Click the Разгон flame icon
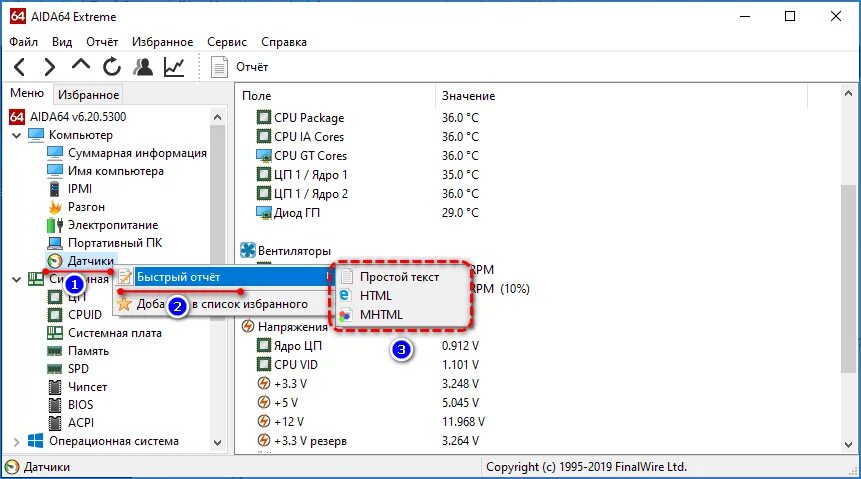Image resolution: width=861 pixels, height=479 pixels. click(55, 207)
